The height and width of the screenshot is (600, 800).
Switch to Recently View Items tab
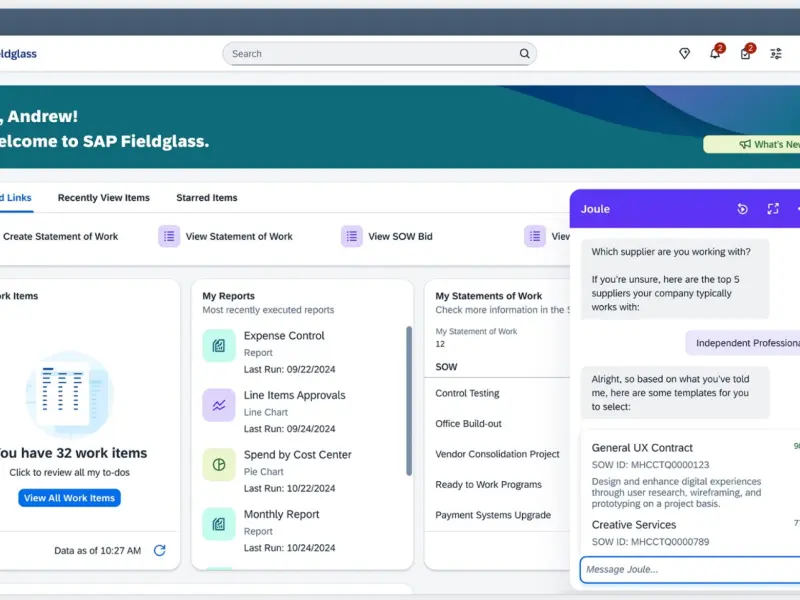[103, 198]
